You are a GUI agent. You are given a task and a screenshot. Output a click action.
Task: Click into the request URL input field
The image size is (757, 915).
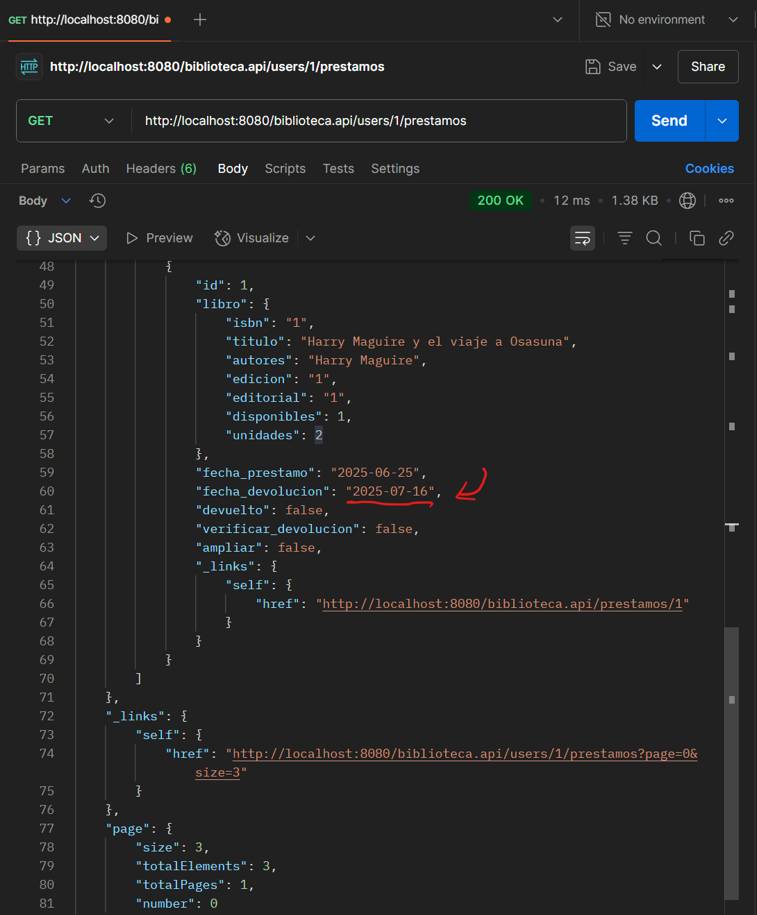[379, 121]
